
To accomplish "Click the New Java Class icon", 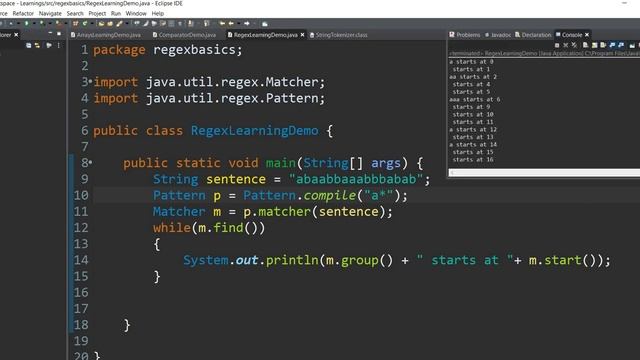I will tap(85, 24).
